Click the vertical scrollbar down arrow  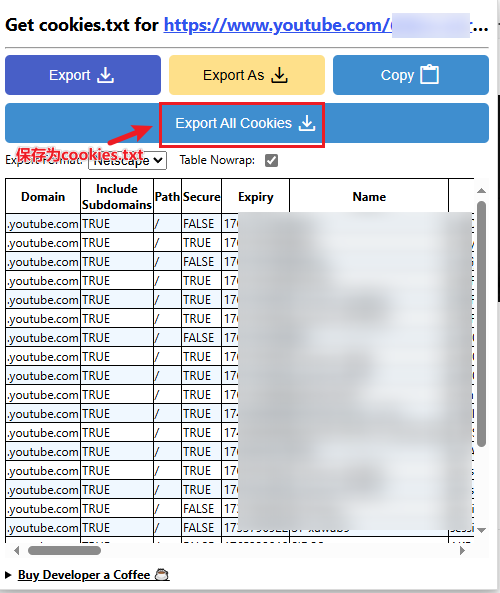pyautogui.click(x=481, y=530)
